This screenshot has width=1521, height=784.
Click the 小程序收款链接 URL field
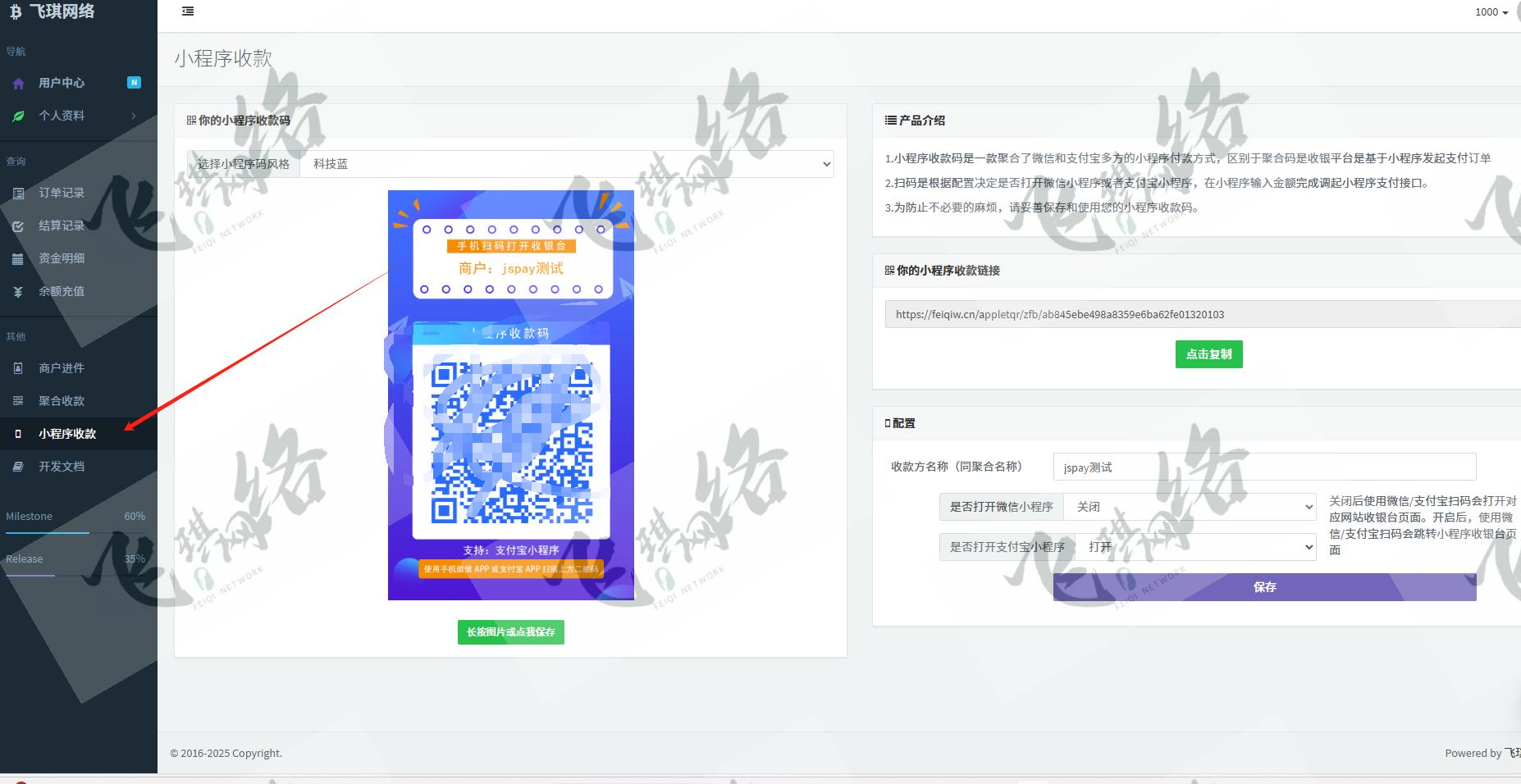[1203, 314]
